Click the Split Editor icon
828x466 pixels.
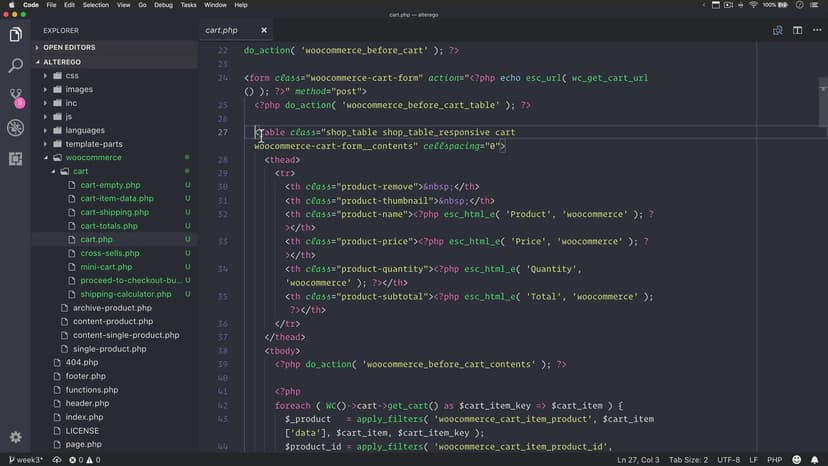tap(797, 30)
